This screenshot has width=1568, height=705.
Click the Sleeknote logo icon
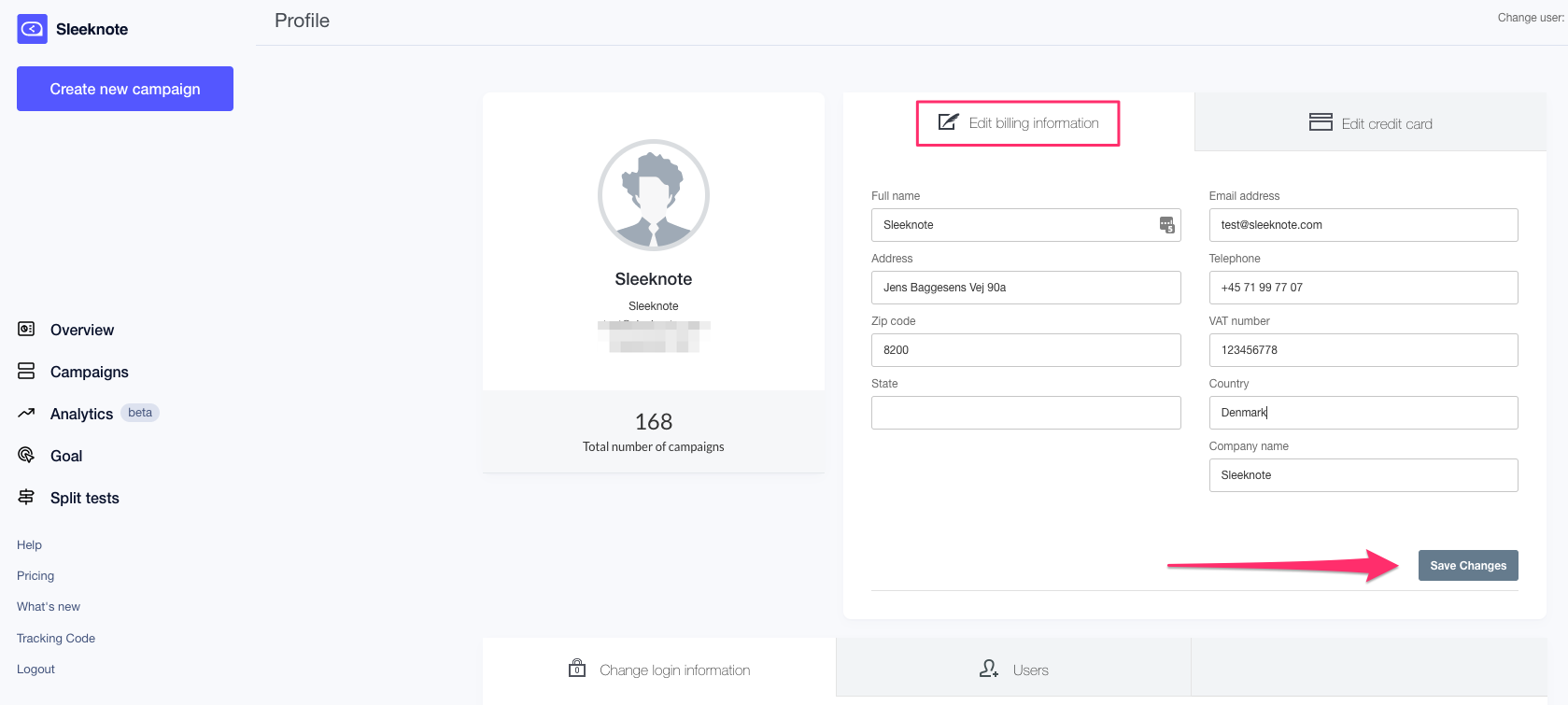pos(32,29)
